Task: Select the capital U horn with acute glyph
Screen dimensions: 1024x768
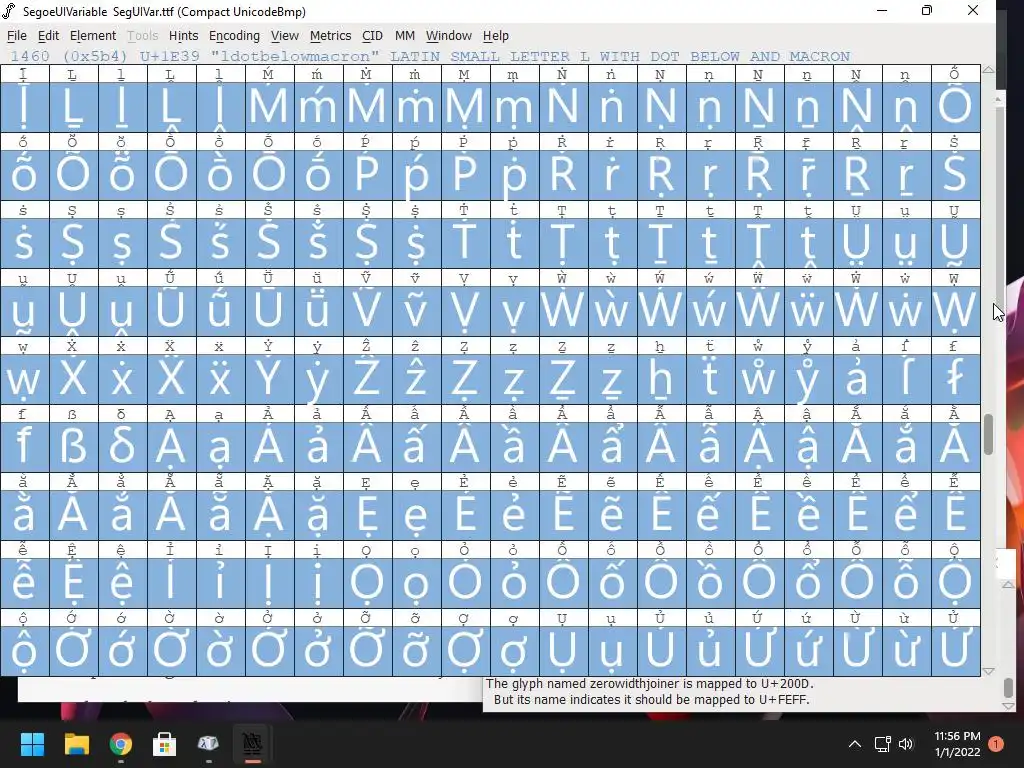Action: (x=758, y=650)
